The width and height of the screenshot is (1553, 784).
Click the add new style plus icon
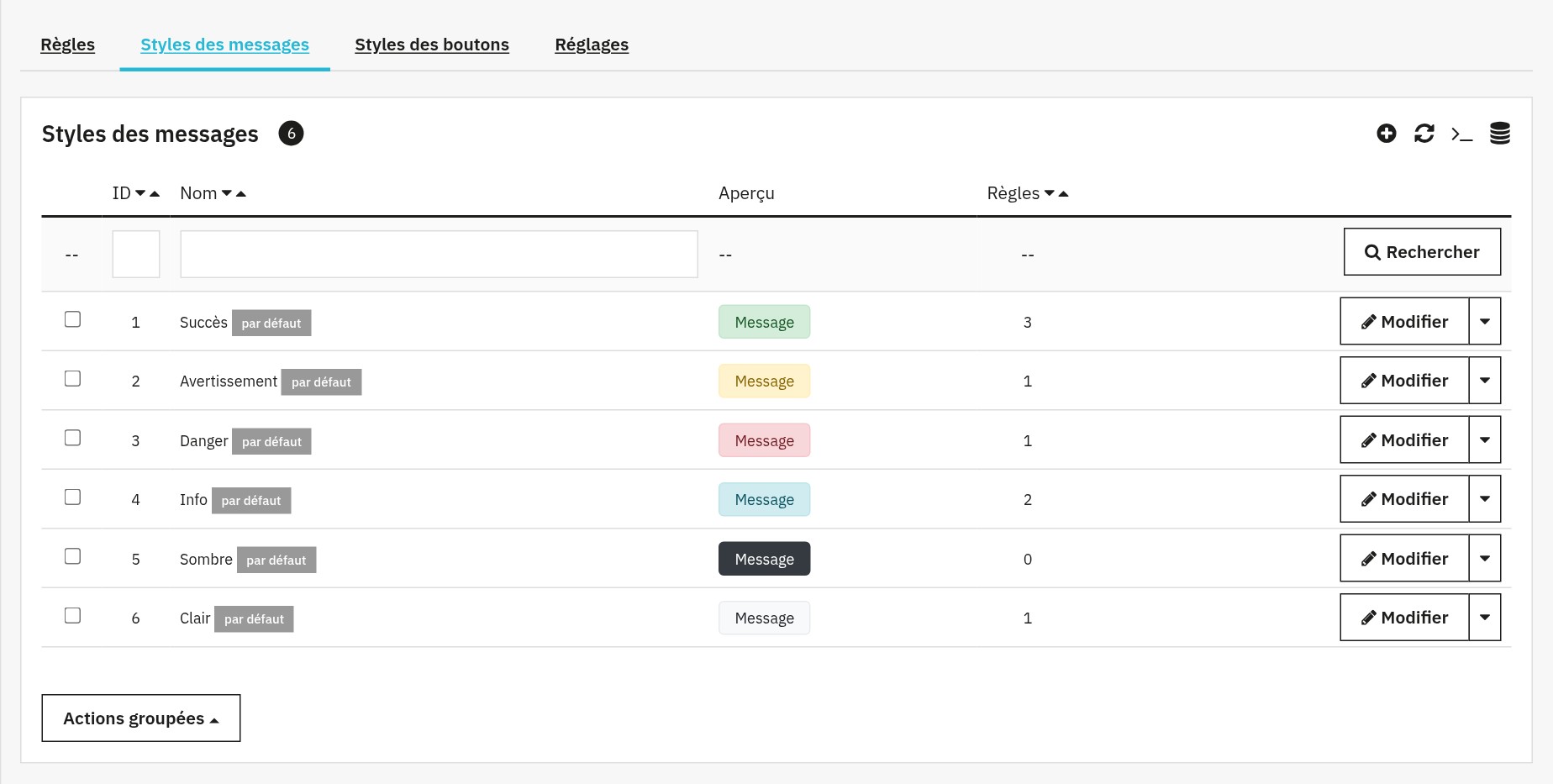pyautogui.click(x=1387, y=134)
